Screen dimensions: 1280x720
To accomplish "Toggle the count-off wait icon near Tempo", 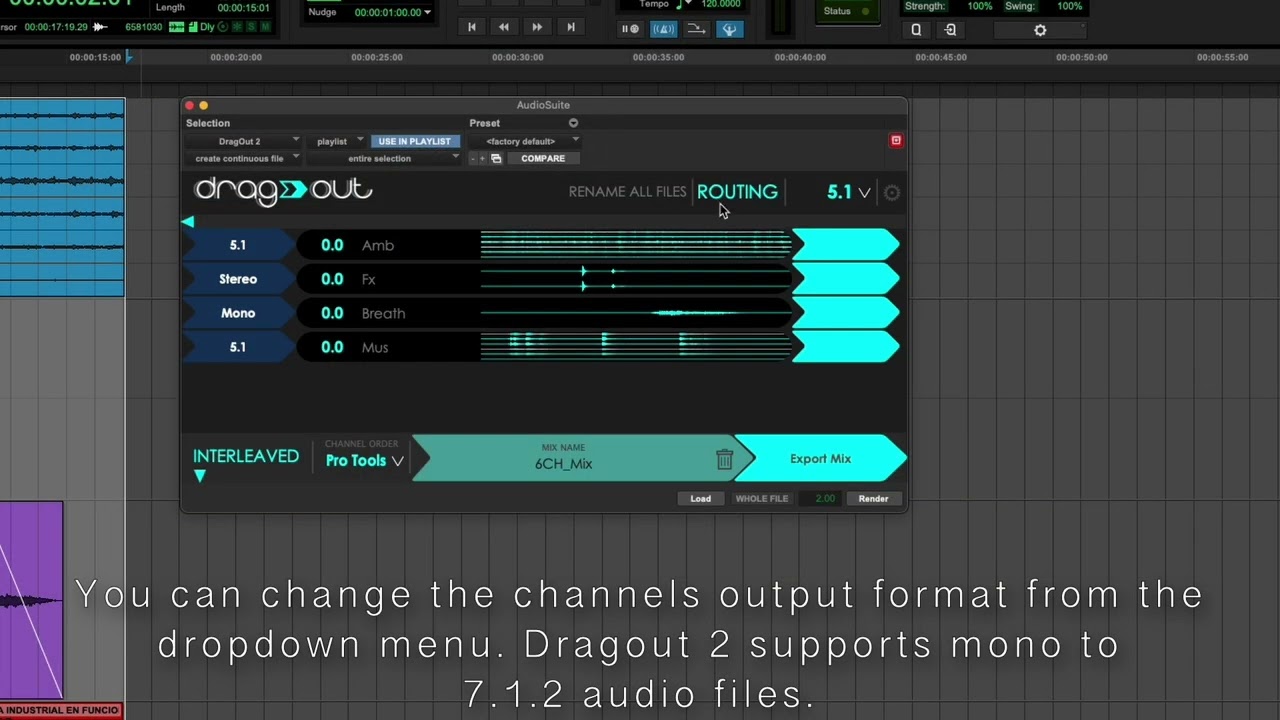I will click(630, 29).
